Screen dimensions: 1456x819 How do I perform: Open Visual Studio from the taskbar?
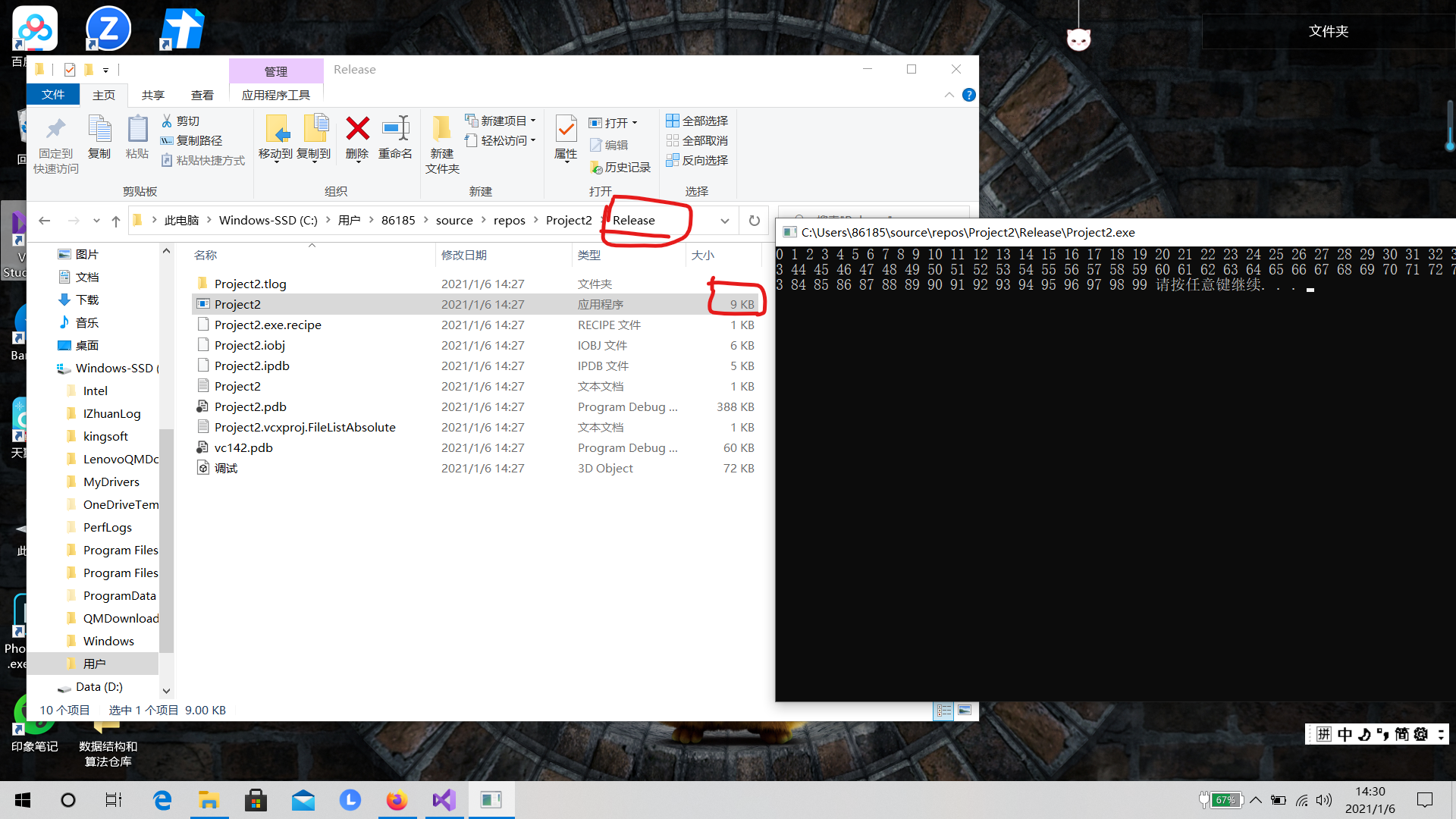[444, 800]
